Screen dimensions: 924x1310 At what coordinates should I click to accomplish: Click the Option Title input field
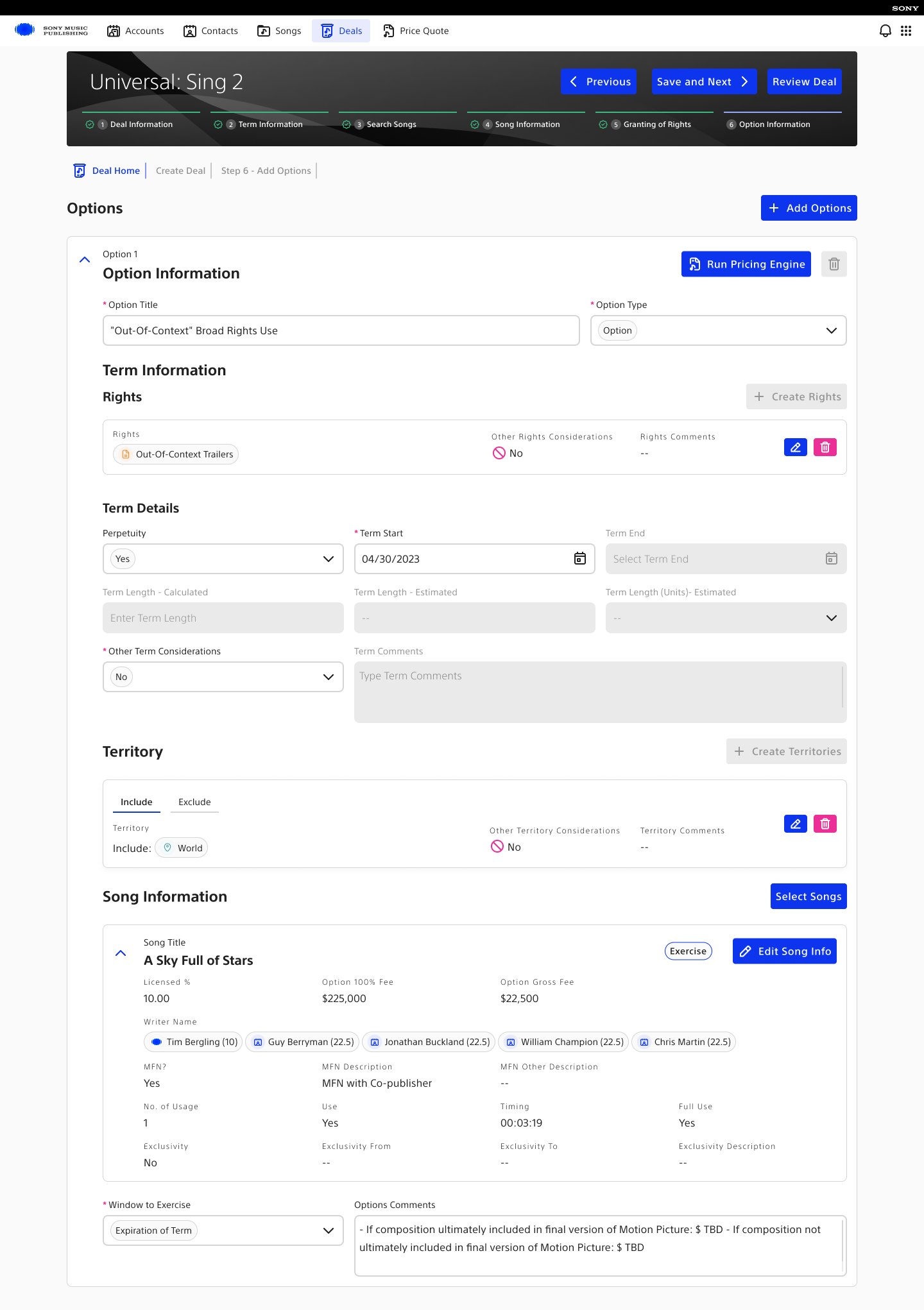pos(341,330)
